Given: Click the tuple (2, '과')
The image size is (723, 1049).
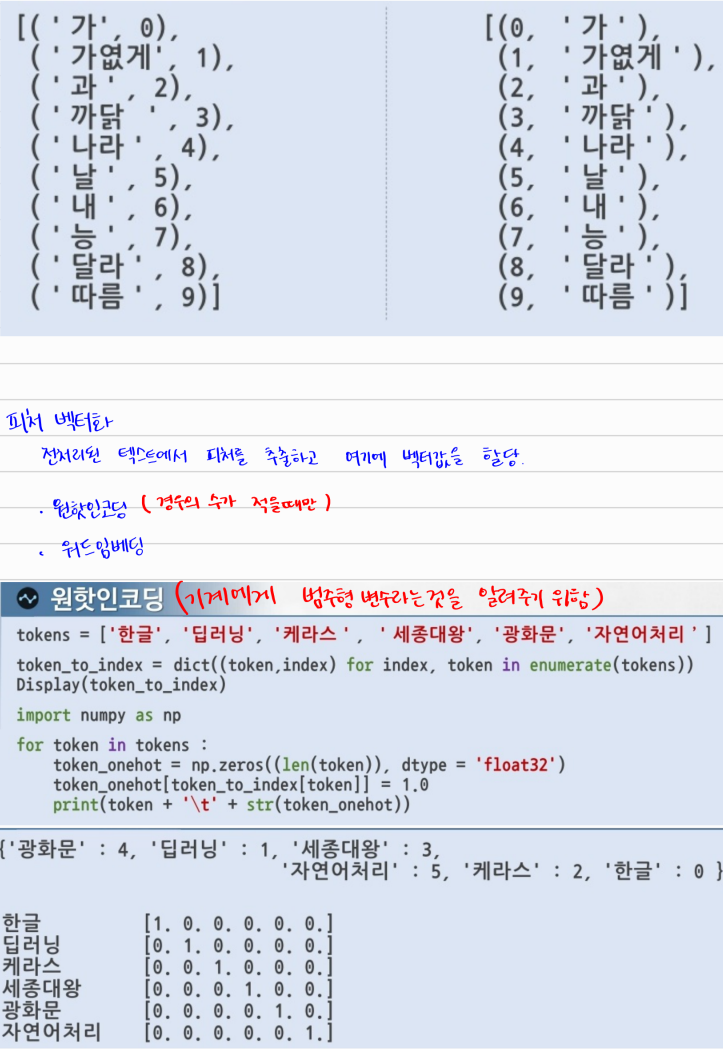Looking at the screenshot, I should tap(579, 88).
